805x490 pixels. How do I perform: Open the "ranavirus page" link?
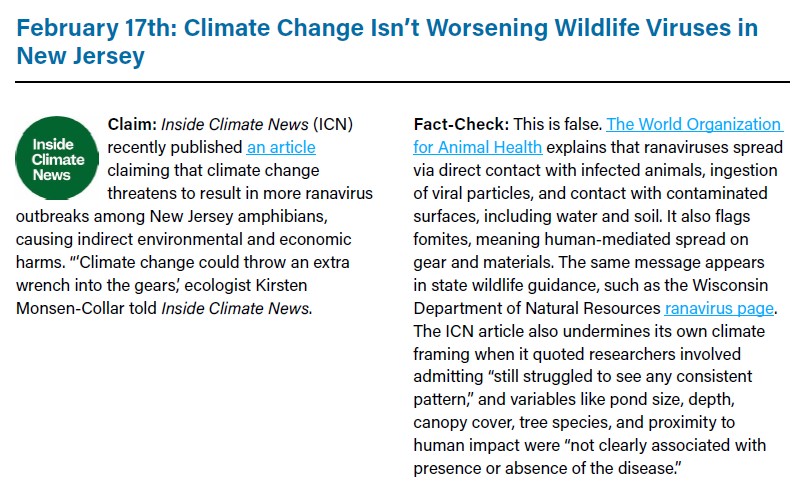point(720,309)
